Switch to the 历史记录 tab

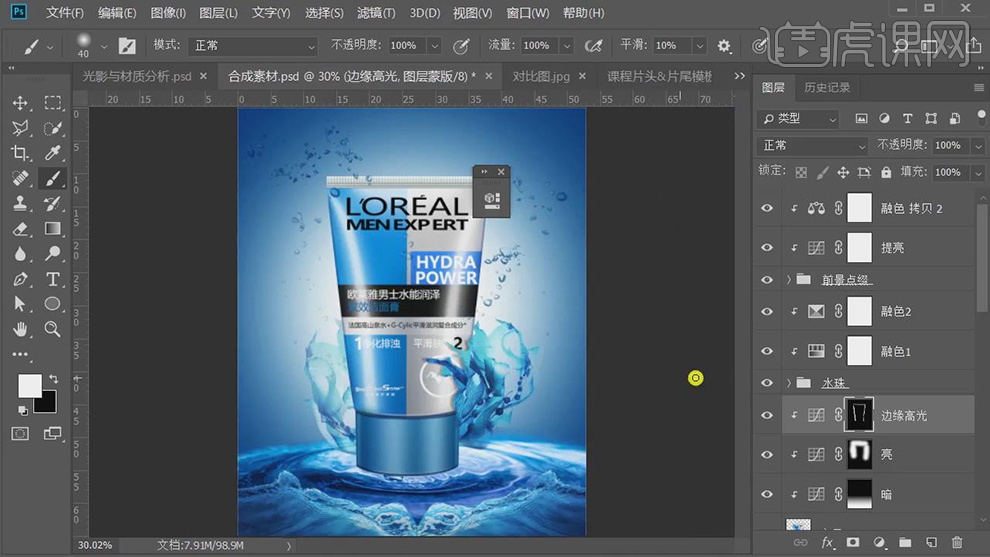(x=827, y=88)
